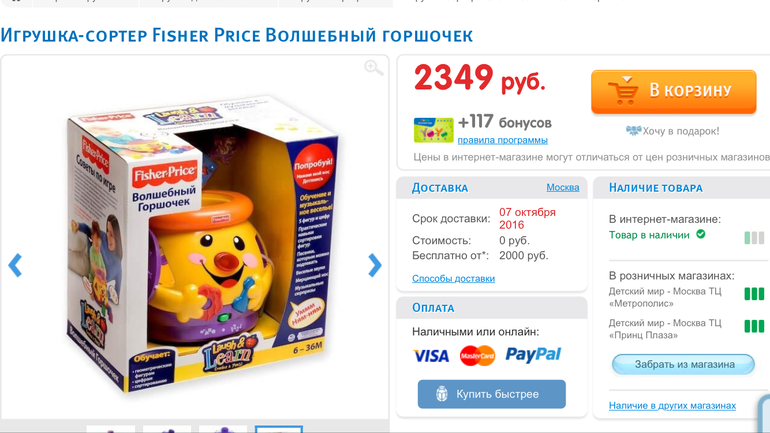Add item with В корзину button
Image resolution: width=770 pixels, height=433 pixels.
click(674, 92)
